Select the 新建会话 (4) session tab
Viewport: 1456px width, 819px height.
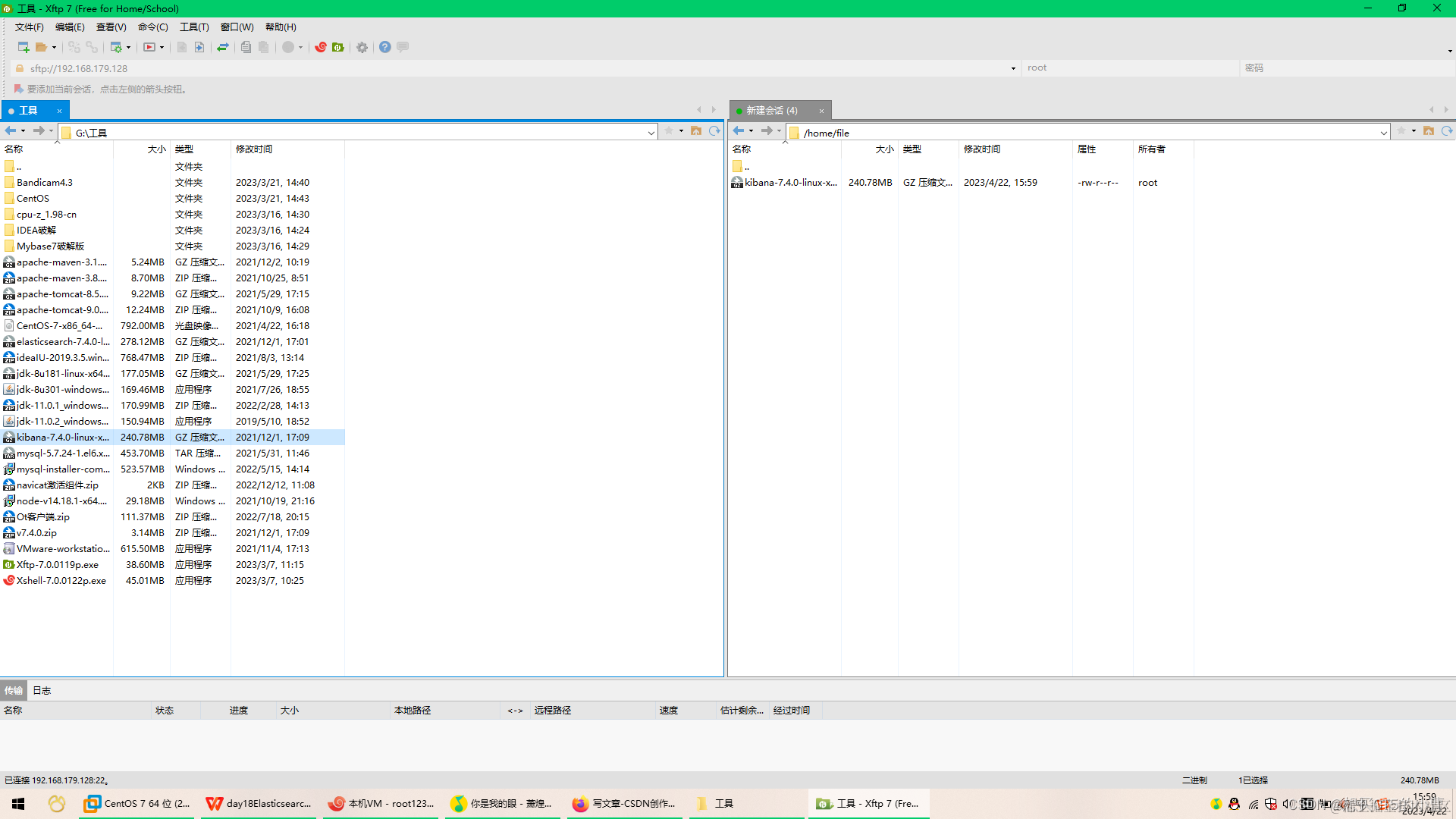point(772,111)
